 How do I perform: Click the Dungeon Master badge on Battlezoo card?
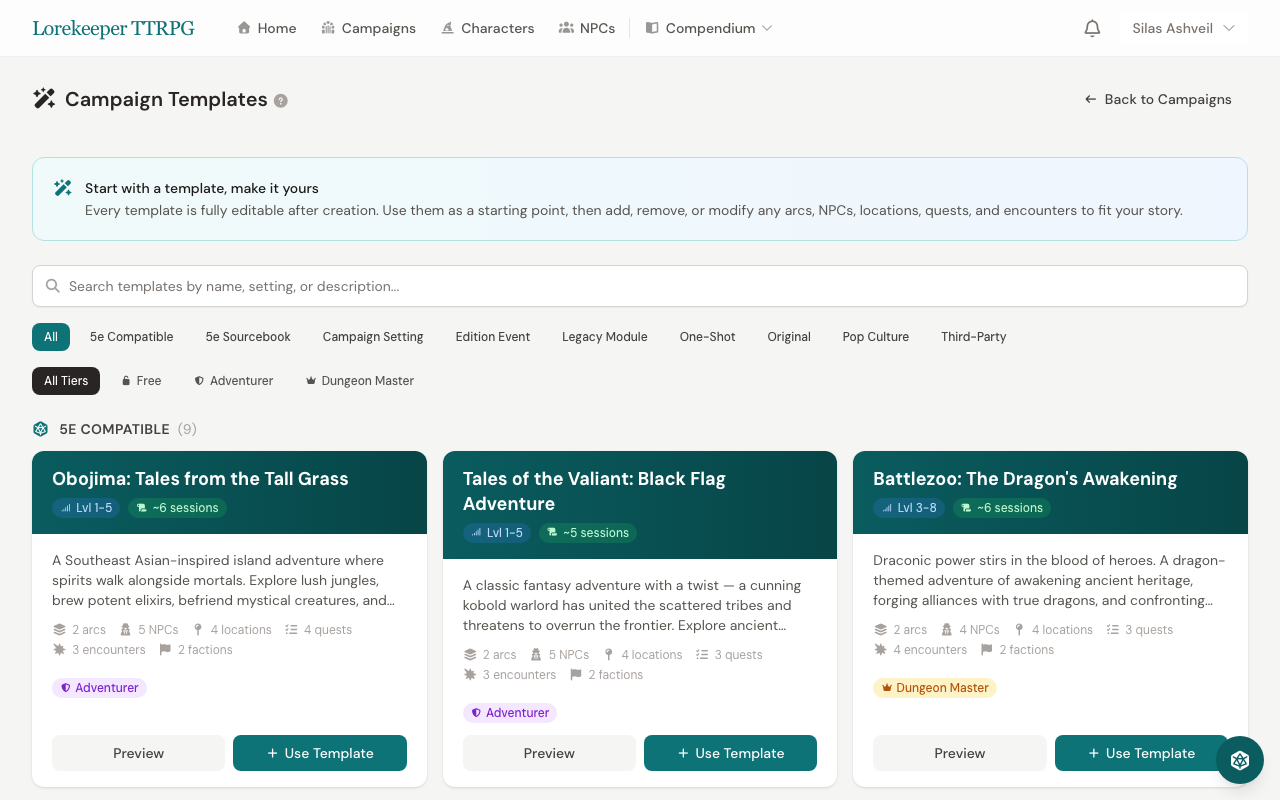934,688
